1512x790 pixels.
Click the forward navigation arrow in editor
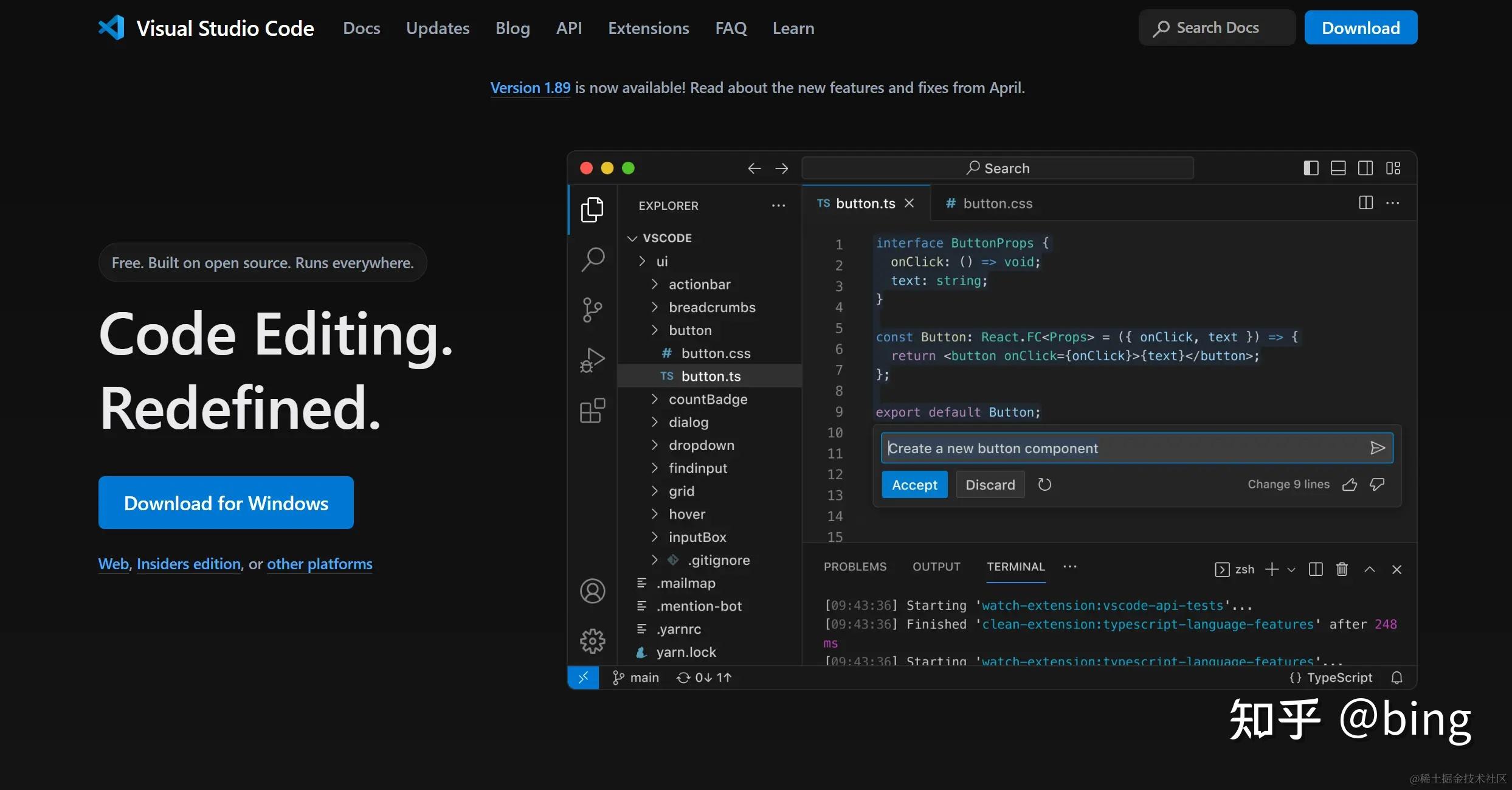[782, 168]
